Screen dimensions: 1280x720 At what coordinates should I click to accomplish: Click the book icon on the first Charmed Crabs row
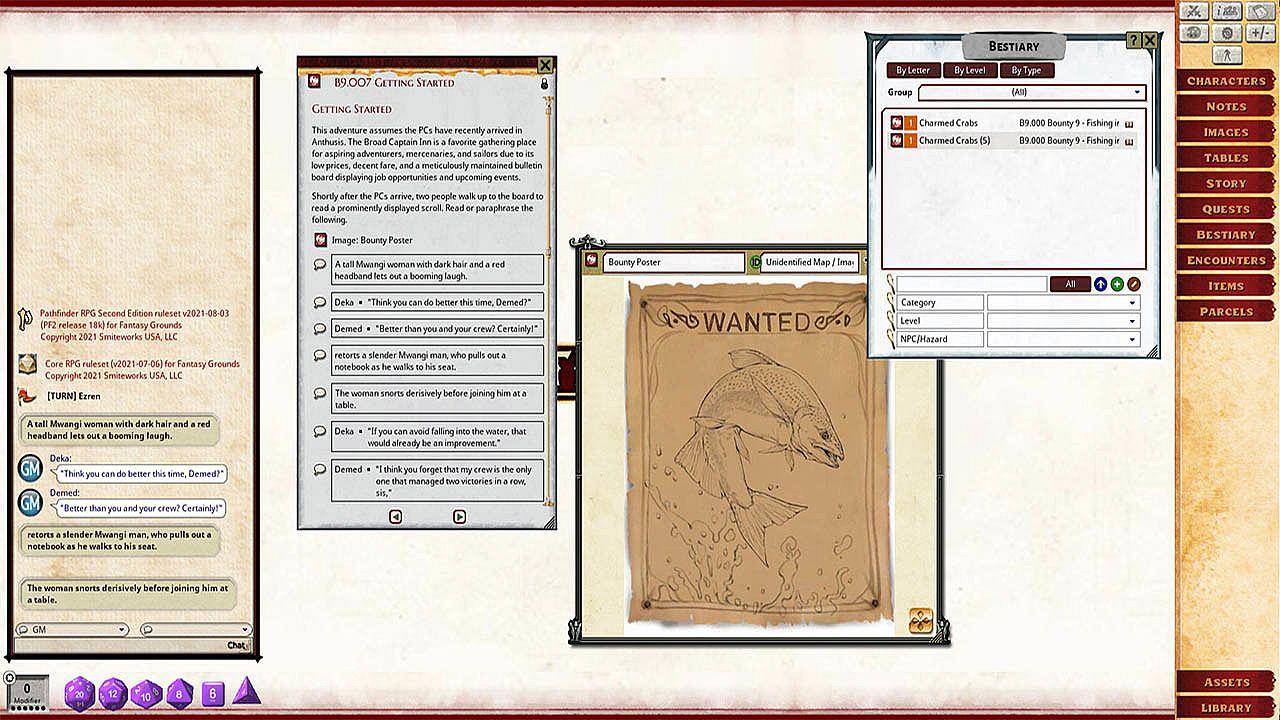(x=1130, y=123)
